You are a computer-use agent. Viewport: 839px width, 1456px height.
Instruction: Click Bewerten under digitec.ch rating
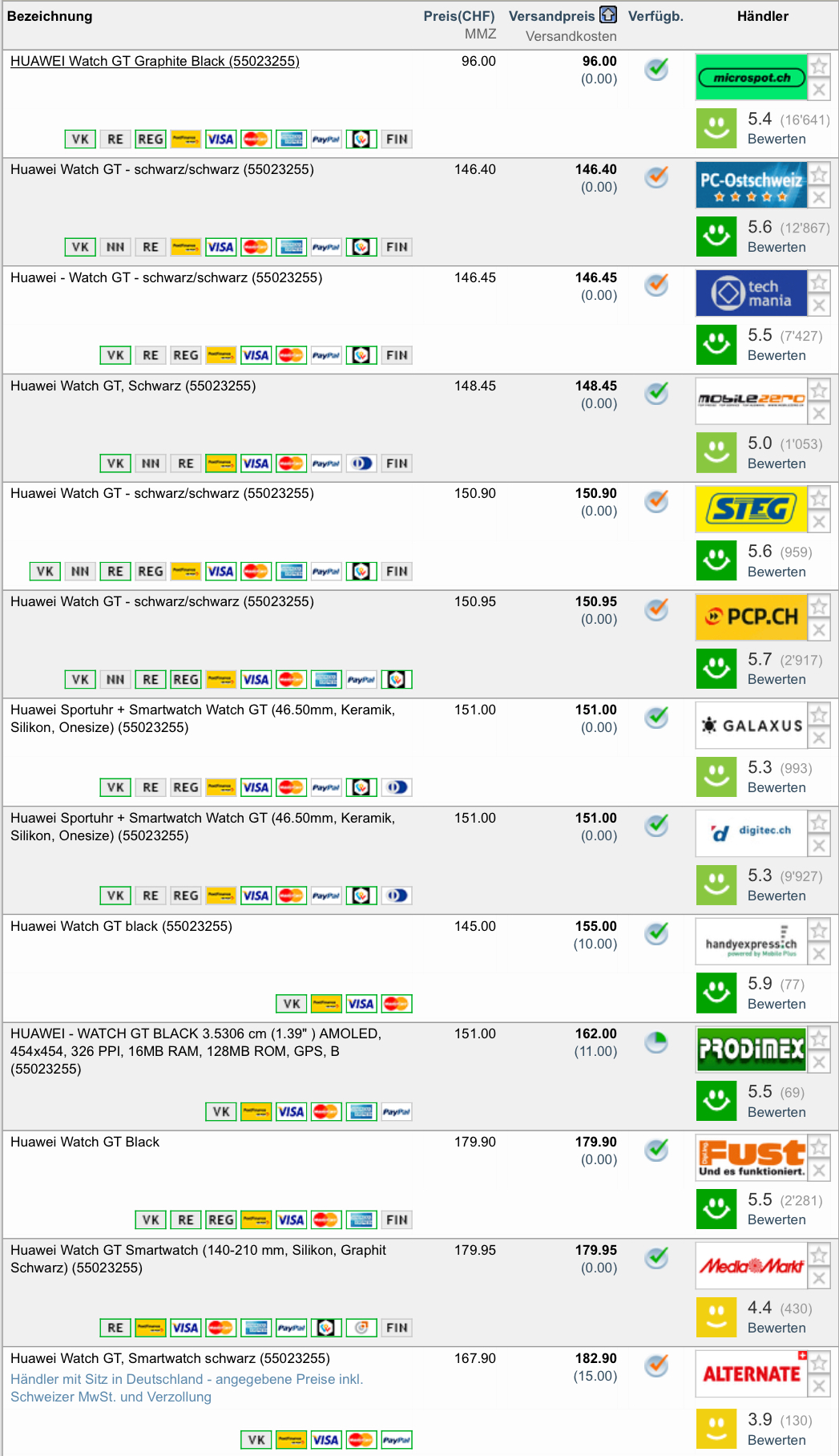(776, 896)
